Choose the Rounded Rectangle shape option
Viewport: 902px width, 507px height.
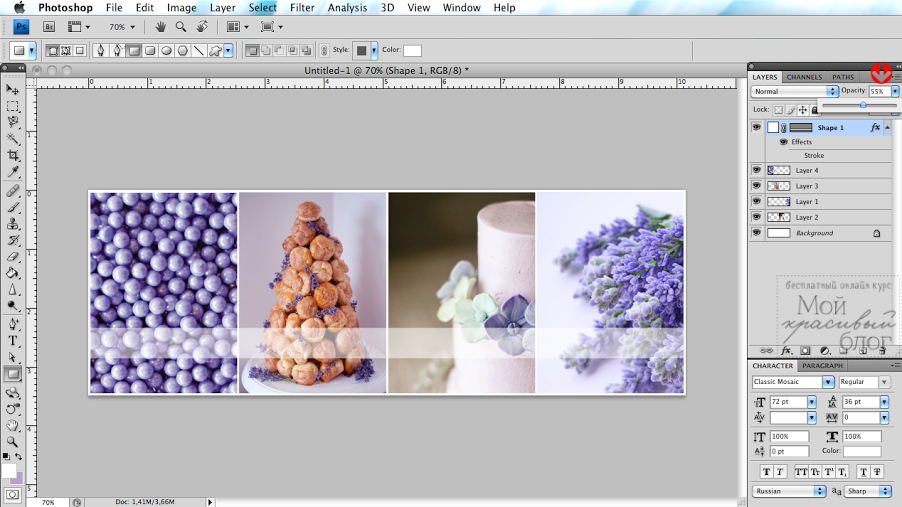pyautogui.click(x=150, y=51)
